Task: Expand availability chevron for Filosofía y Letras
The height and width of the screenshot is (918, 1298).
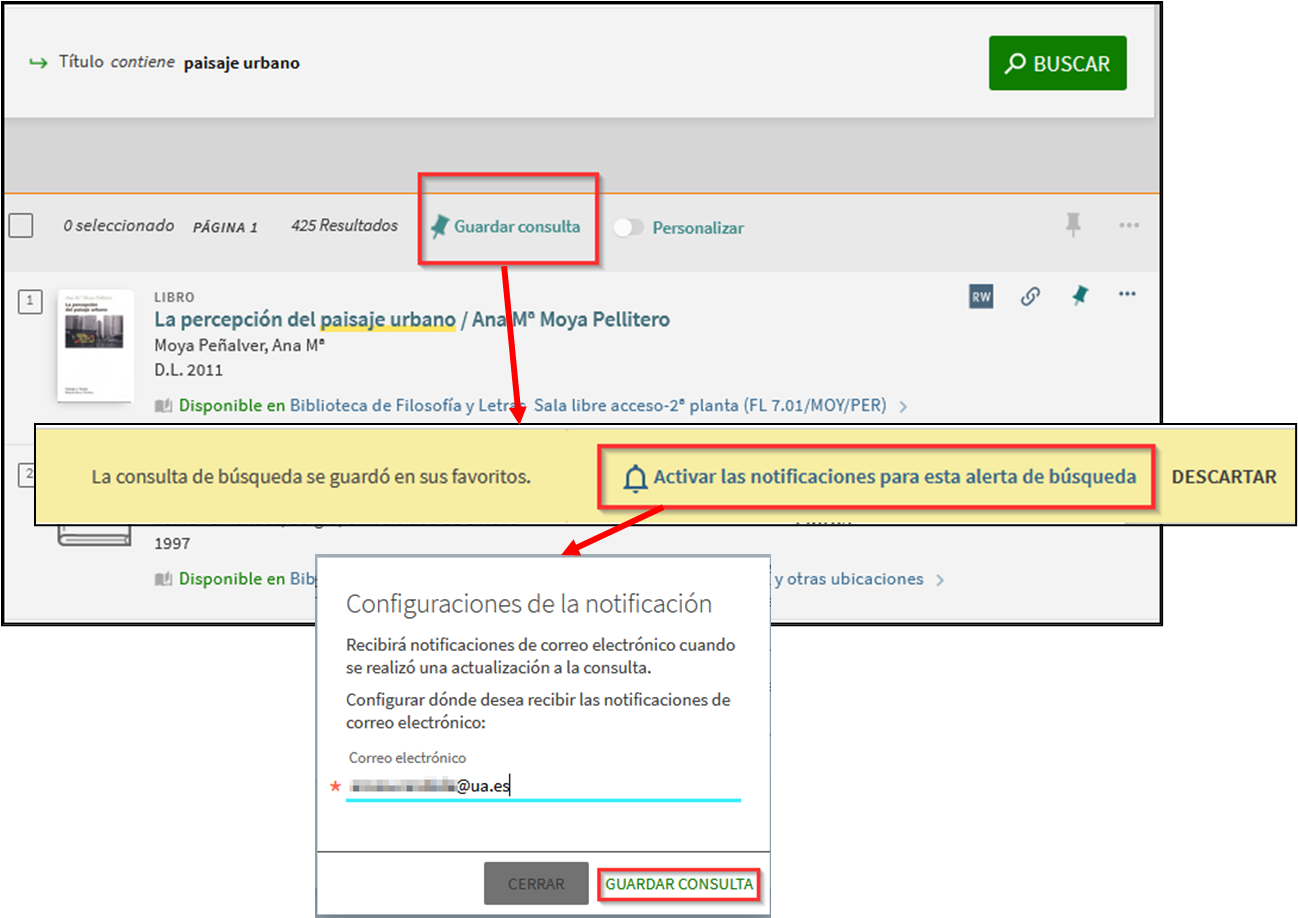Action: [903, 406]
